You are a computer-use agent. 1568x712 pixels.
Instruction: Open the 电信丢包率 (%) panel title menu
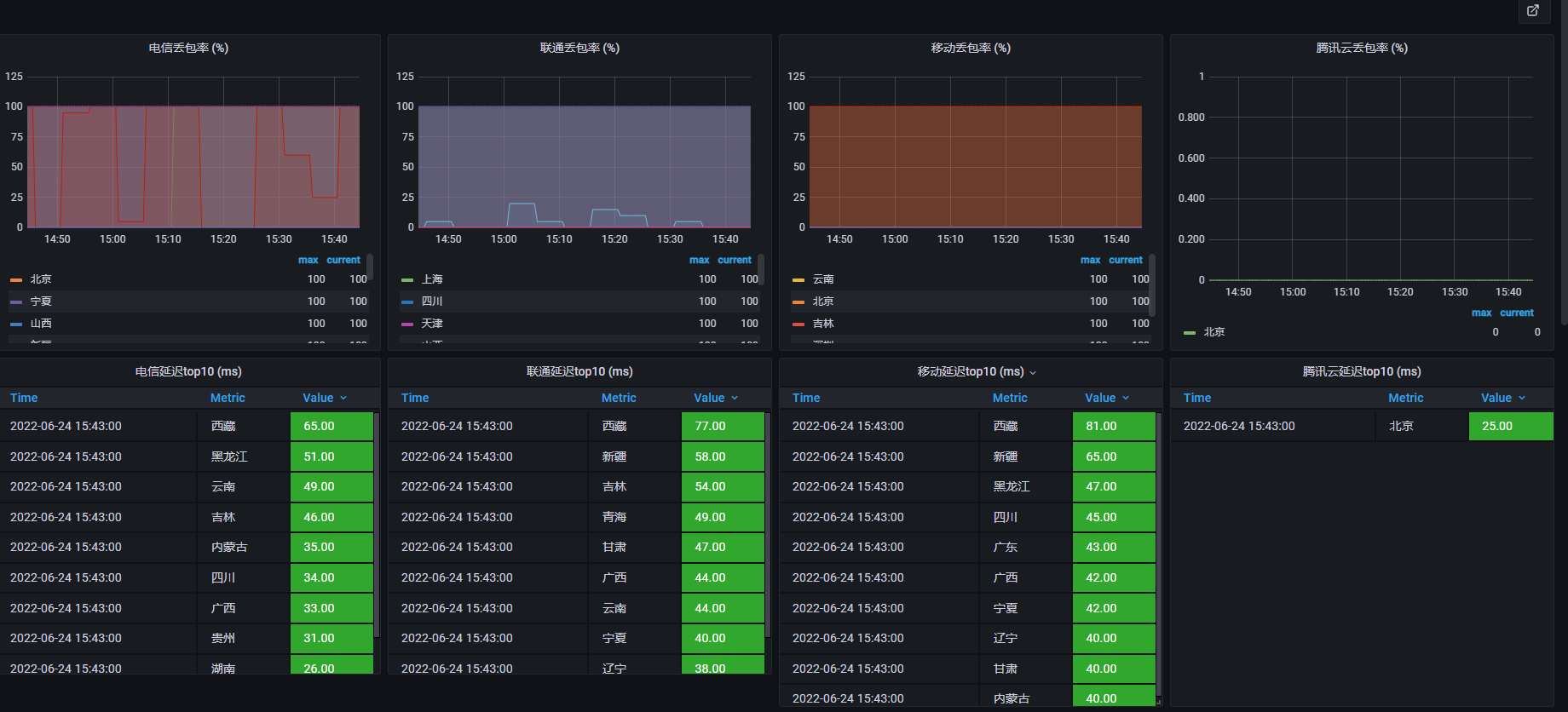188,48
